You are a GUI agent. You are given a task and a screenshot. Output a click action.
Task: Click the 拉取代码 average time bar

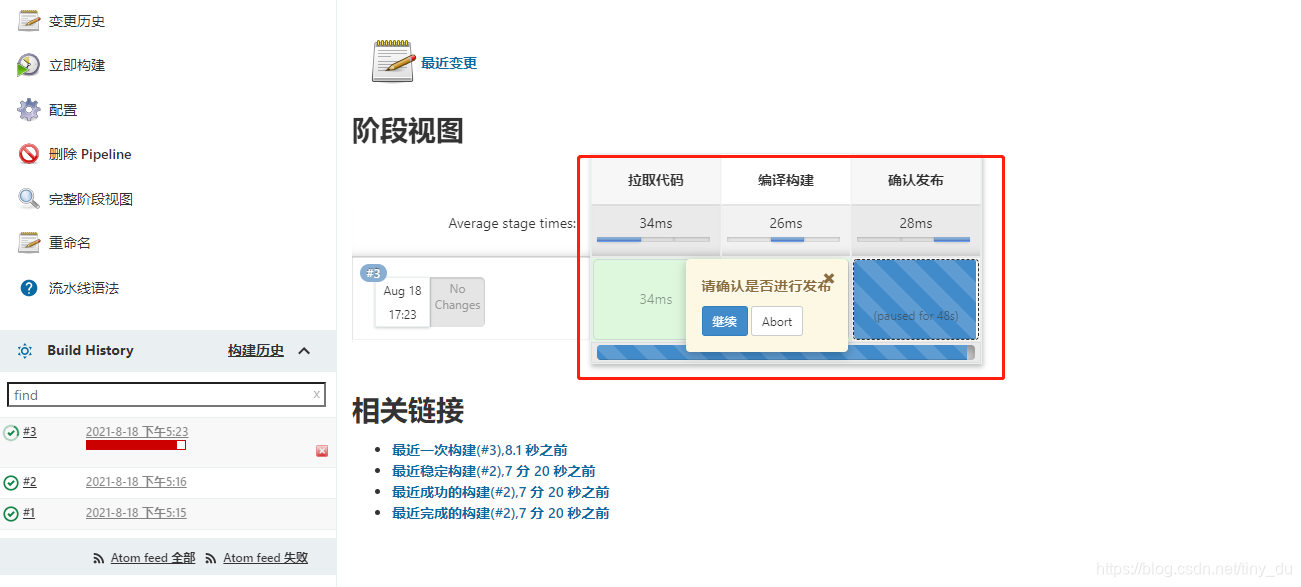click(653, 240)
